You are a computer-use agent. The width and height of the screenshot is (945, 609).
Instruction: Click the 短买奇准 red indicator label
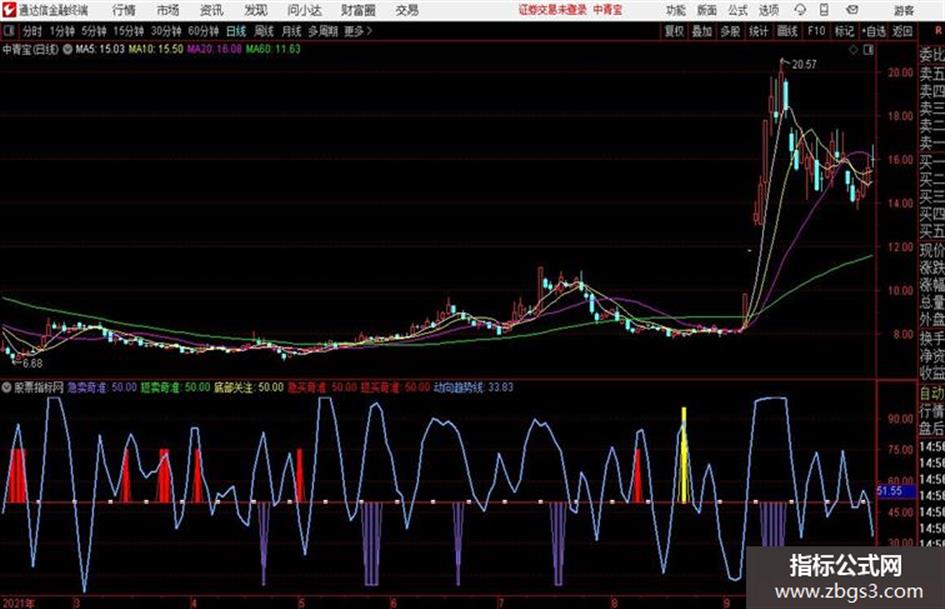pos(396,387)
